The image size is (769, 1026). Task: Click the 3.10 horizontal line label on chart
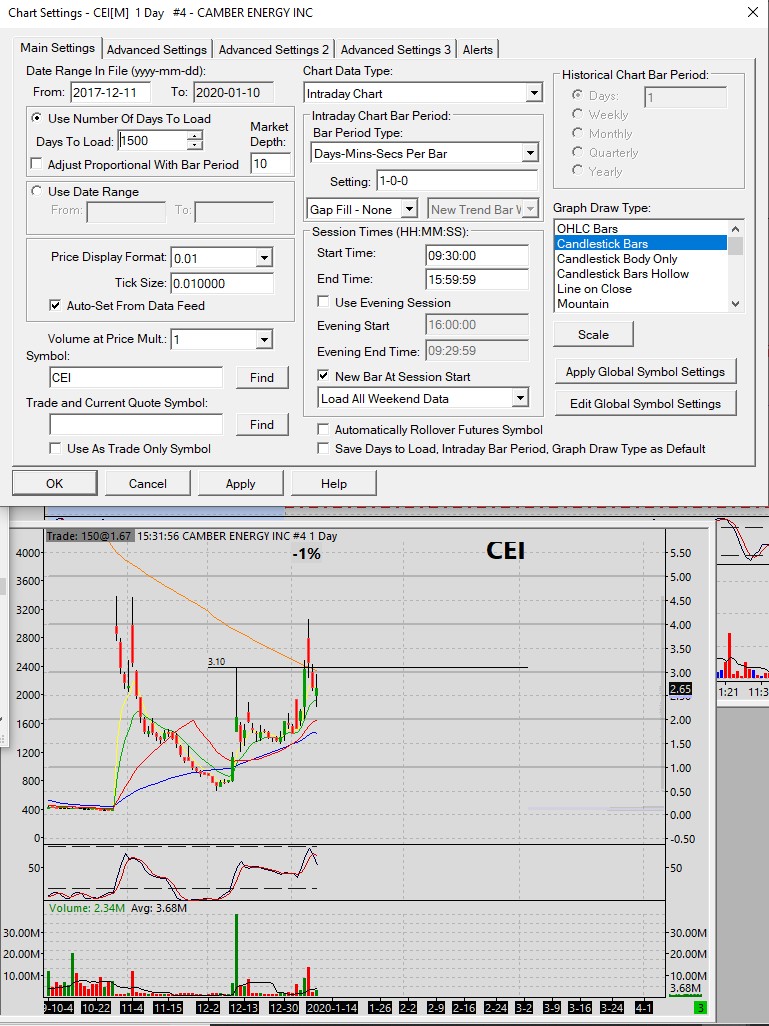click(x=217, y=662)
